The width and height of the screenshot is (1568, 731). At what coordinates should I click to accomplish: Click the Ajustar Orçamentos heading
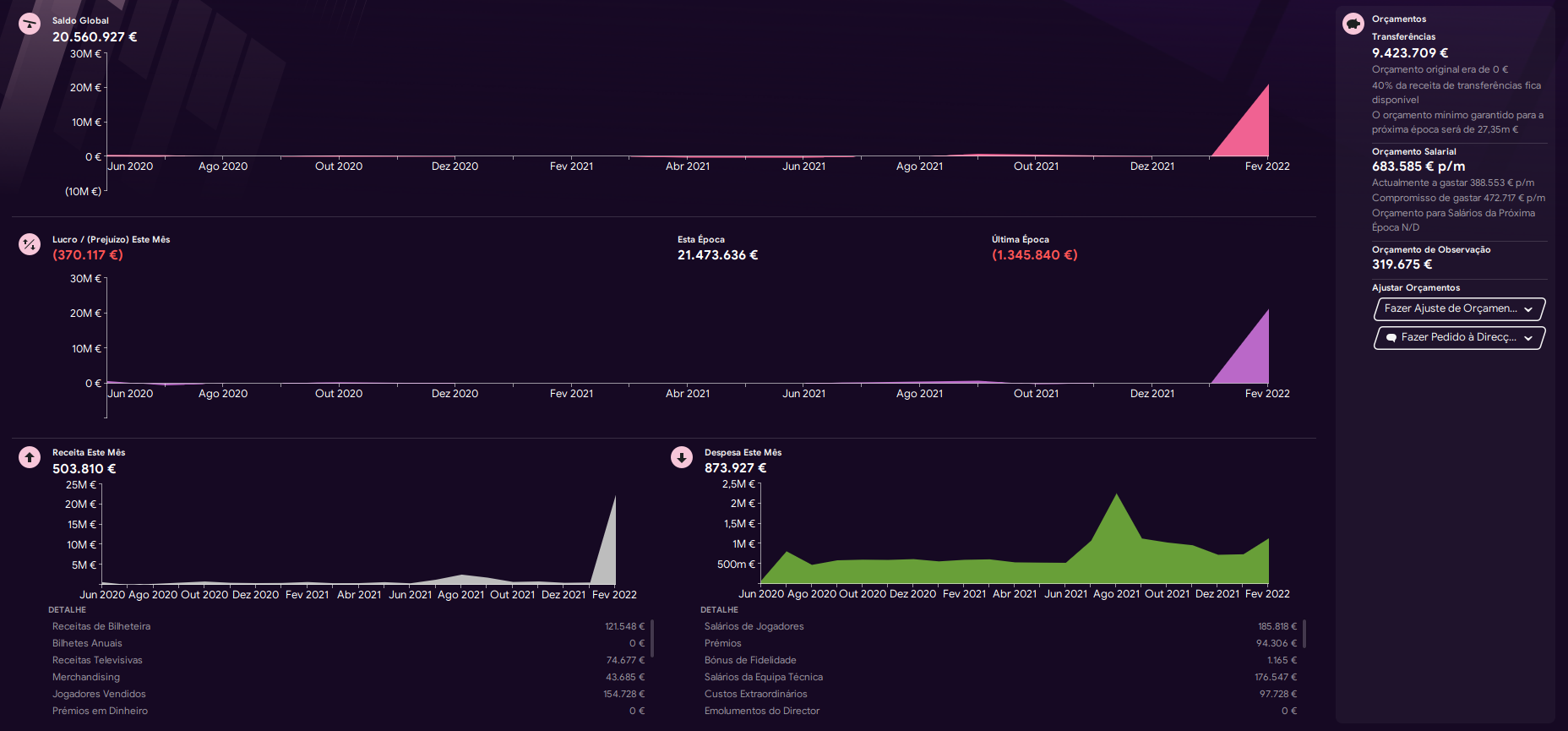coord(1416,287)
